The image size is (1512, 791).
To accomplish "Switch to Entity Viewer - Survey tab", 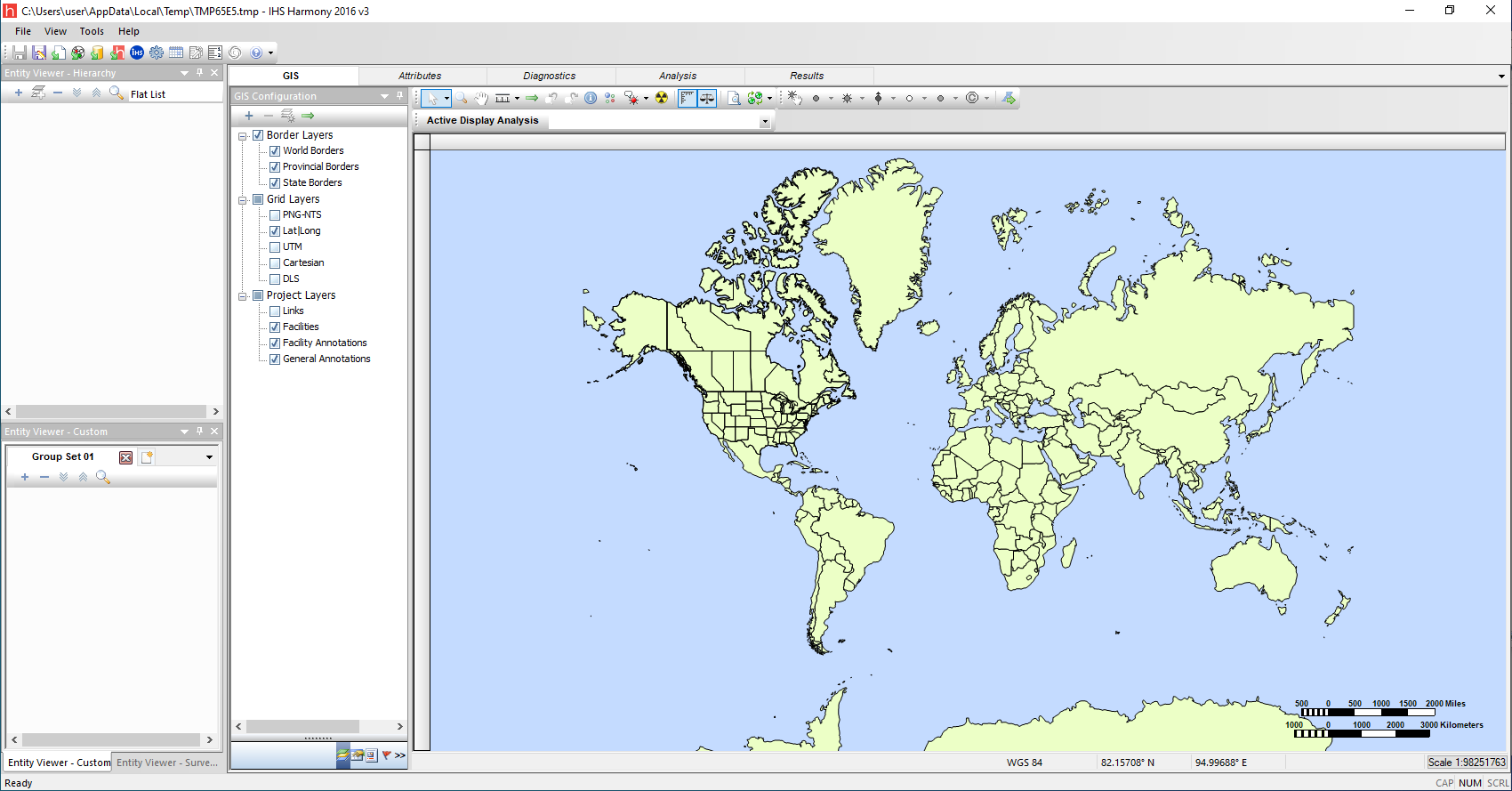I will point(166,763).
